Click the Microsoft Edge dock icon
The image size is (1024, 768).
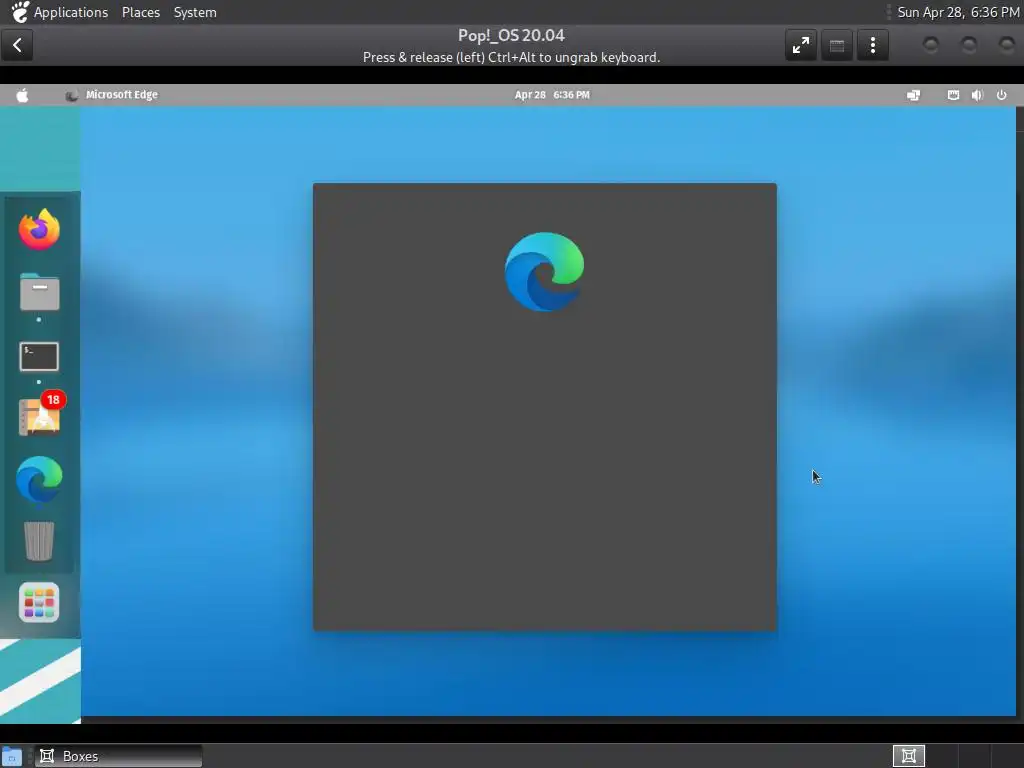pyautogui.click(x=39, y=479)
